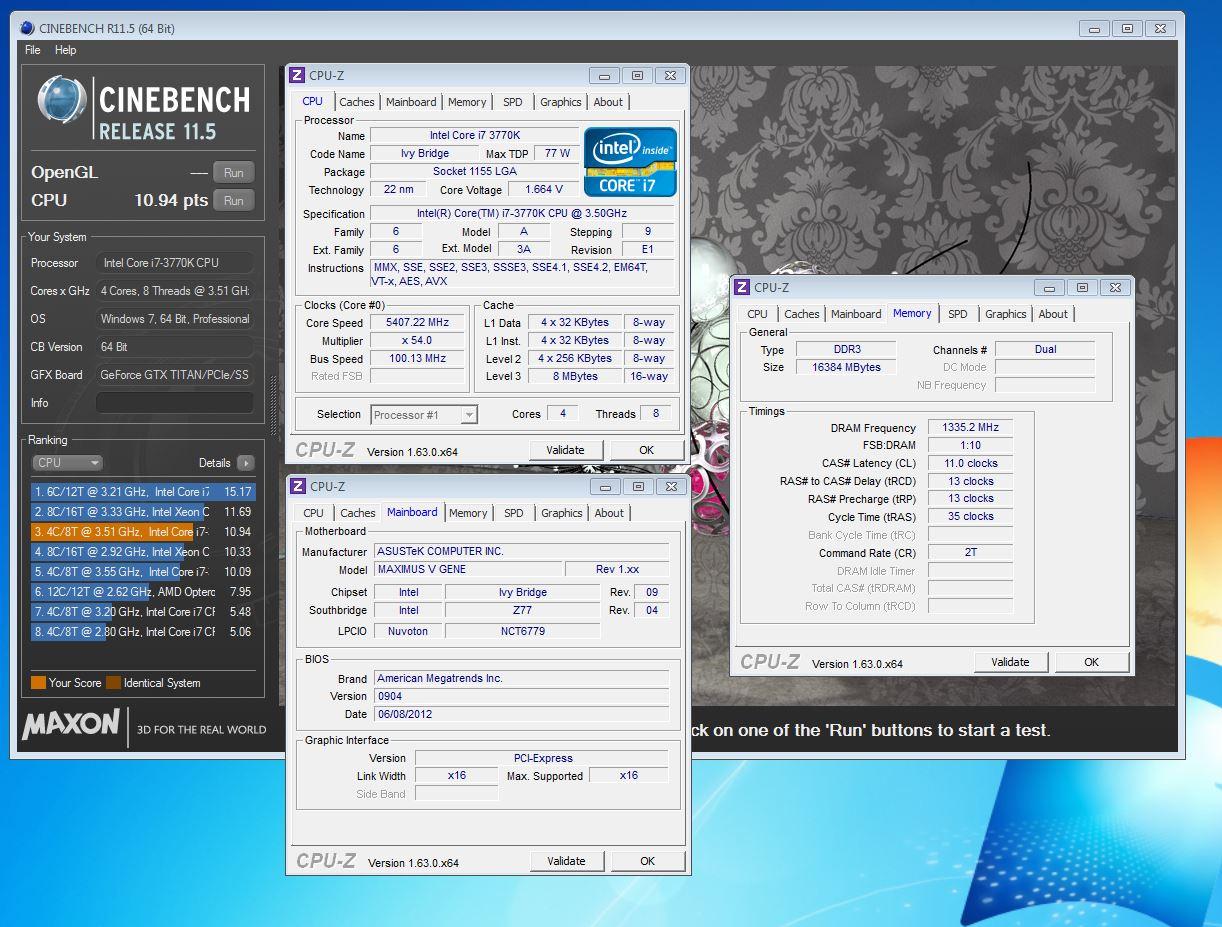The height and width of the screenshot is (927, 1222).
Task: Click Core Voltage value 1.664 V
Action: (543, 189)
